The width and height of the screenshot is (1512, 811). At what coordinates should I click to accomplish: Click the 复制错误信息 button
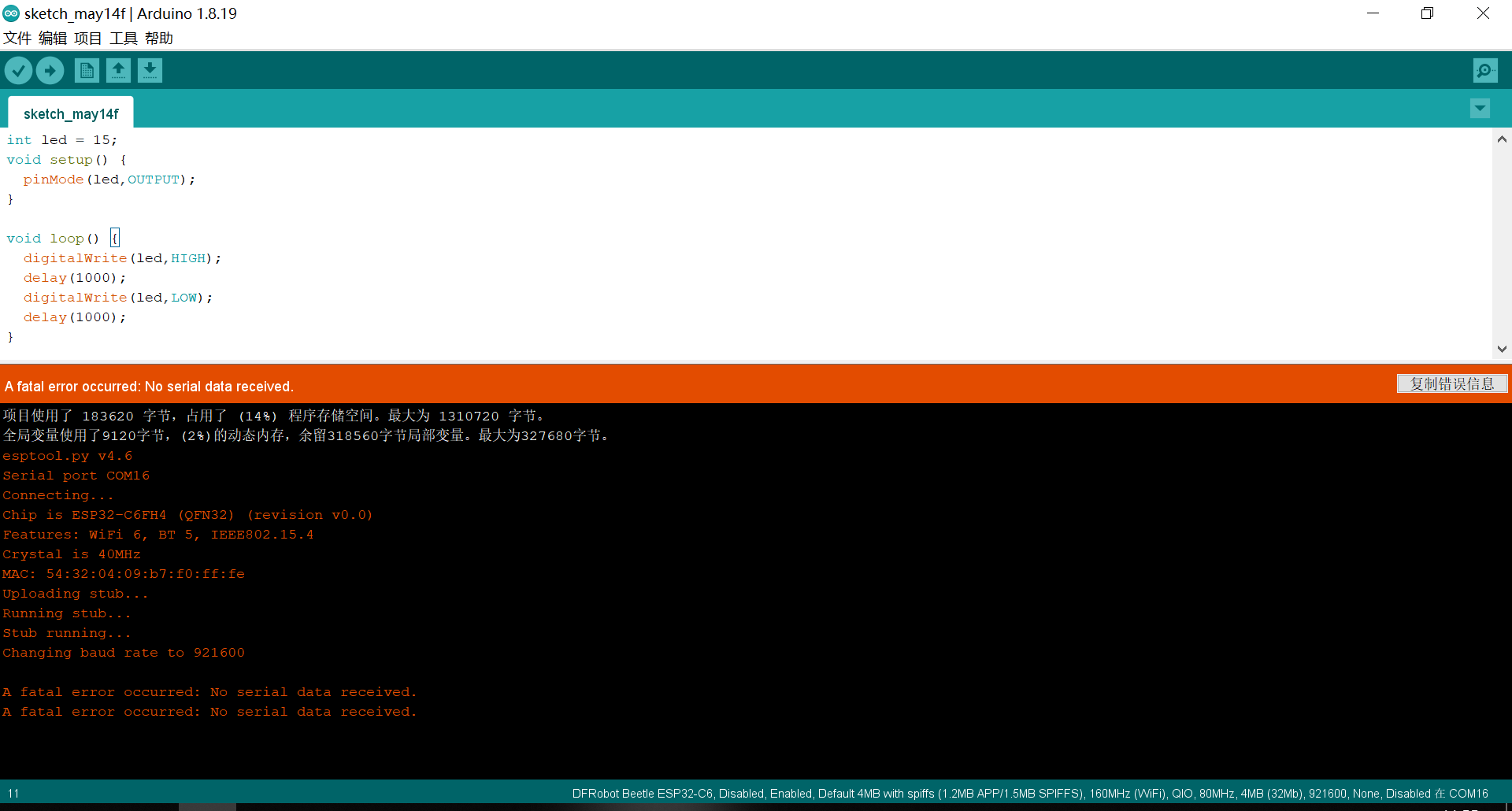(1452, 383)
